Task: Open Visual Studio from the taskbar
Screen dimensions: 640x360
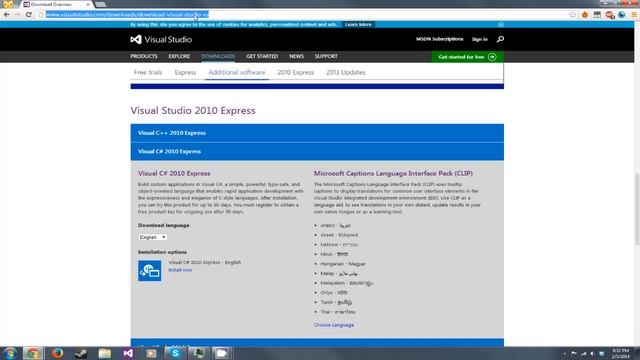Action: (x=128, y=353)
